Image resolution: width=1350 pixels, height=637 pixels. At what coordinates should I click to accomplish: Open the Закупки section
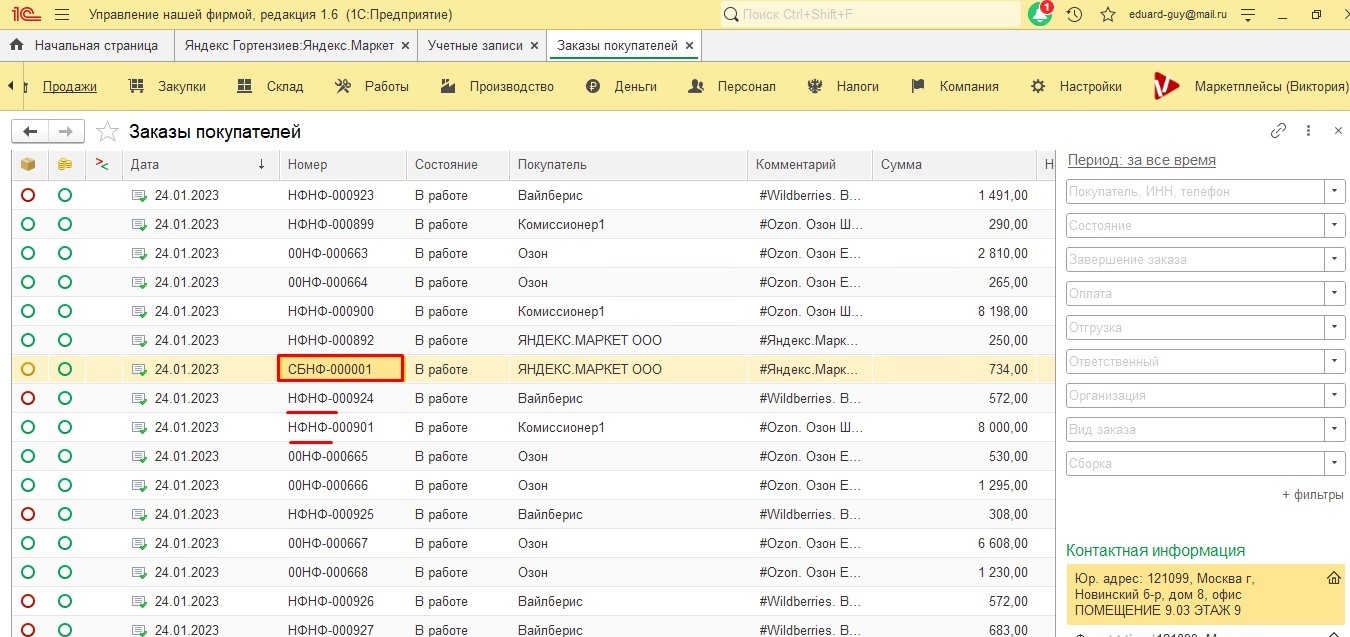[x=168, y=86]
